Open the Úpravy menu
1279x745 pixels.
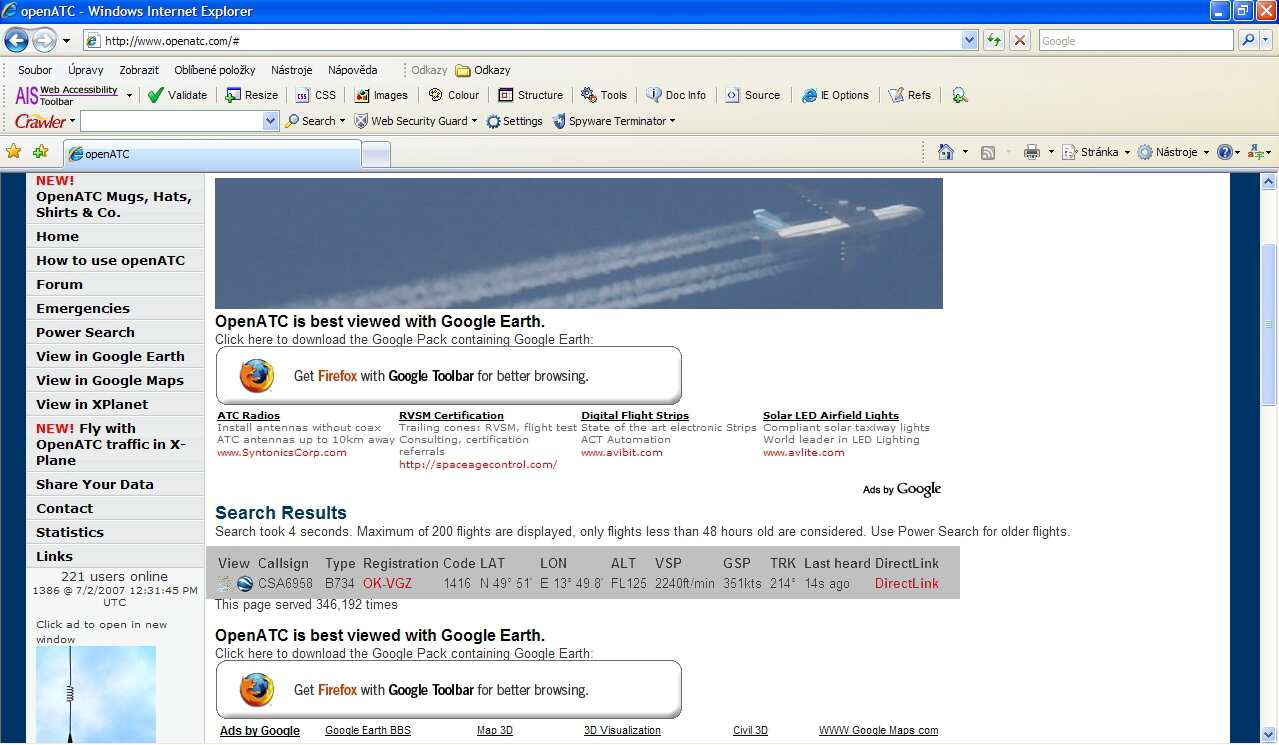click(x=86, y=70)
